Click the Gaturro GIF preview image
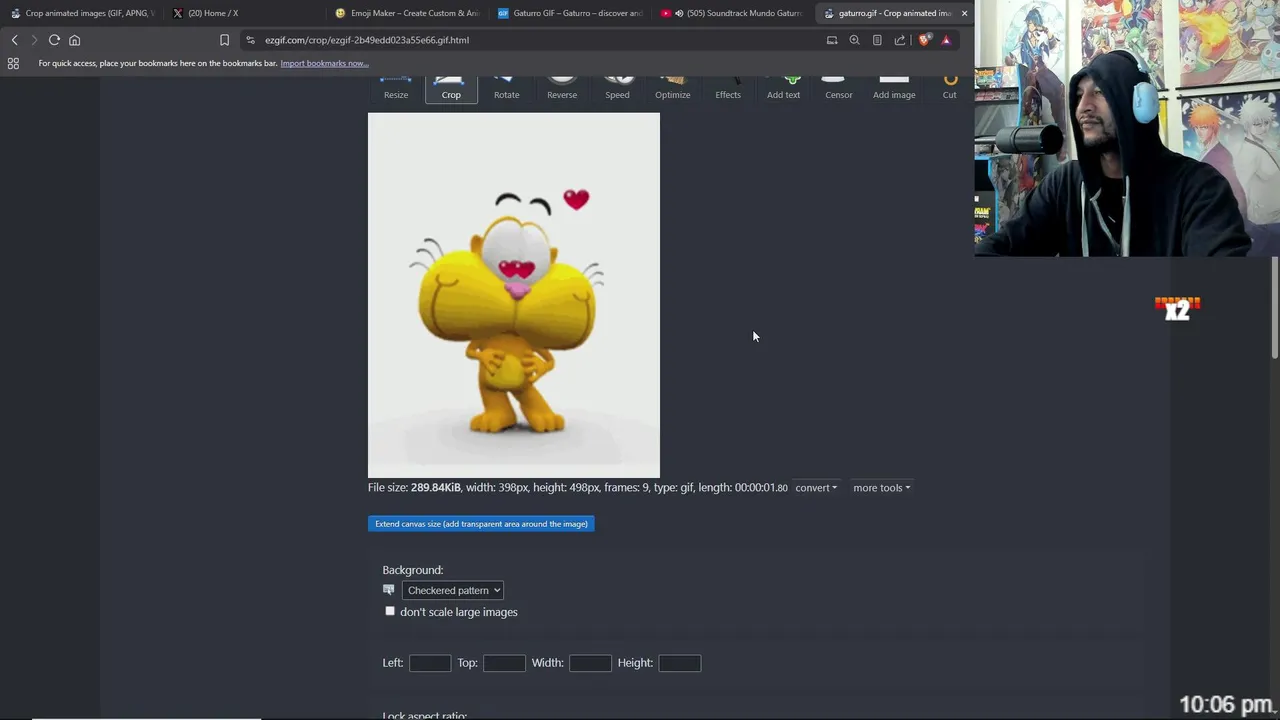The width and height of the screenshot is (1280, 720). (x=514, y=295)
